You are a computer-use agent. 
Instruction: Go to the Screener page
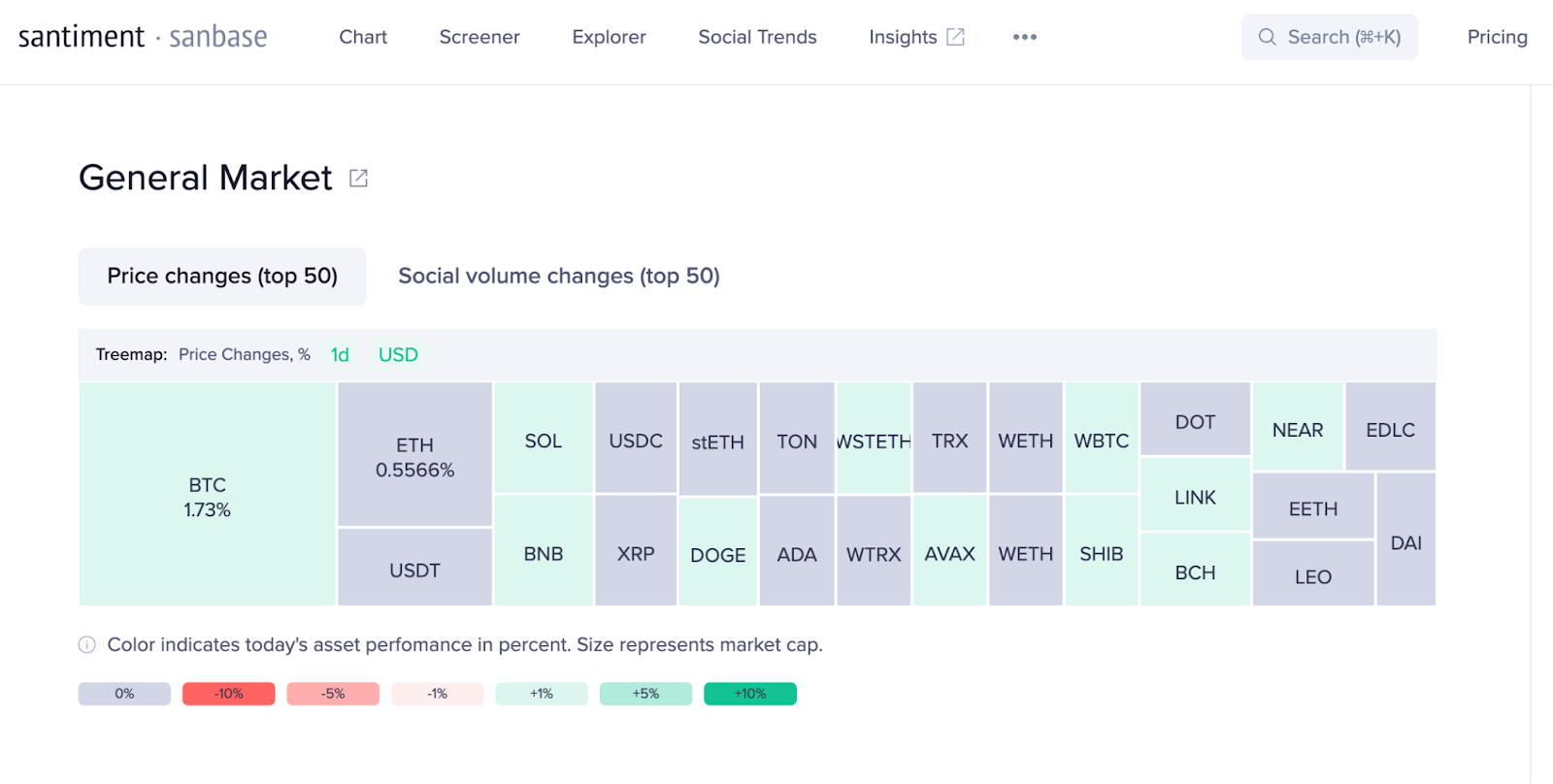(479, 37)
